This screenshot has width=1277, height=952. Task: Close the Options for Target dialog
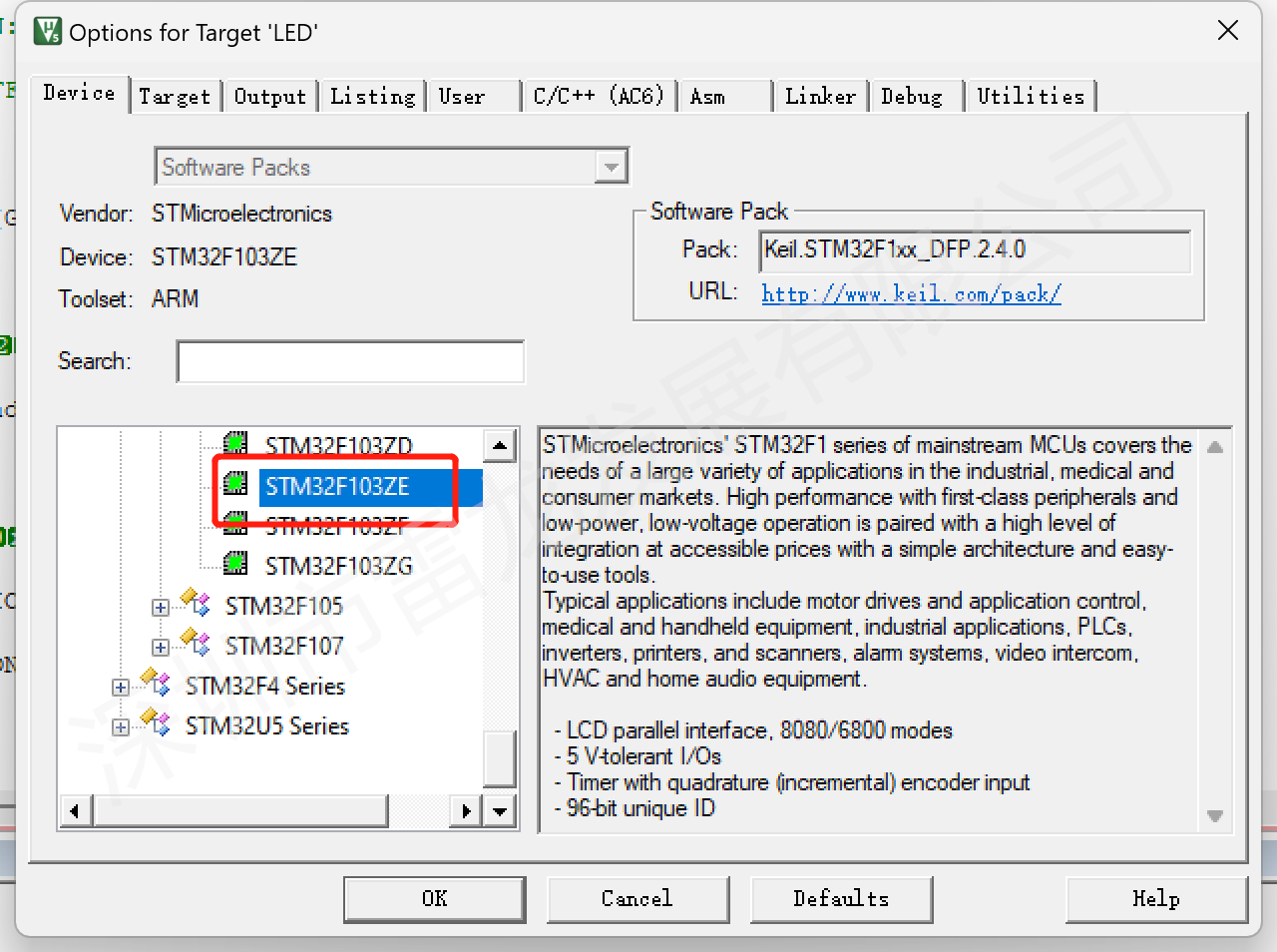[1228, 31]
